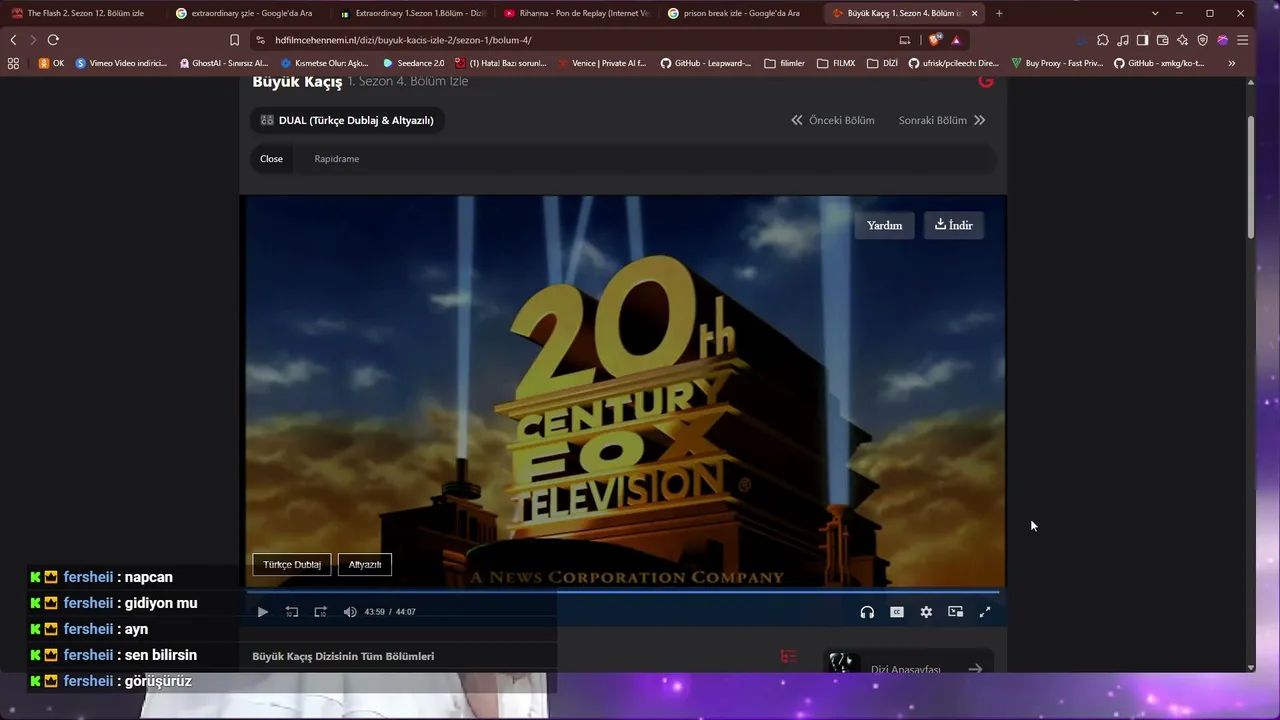Open the bookmarks apps grid icon
Screen dimensions: 1280x720
(x=13, y=63)
